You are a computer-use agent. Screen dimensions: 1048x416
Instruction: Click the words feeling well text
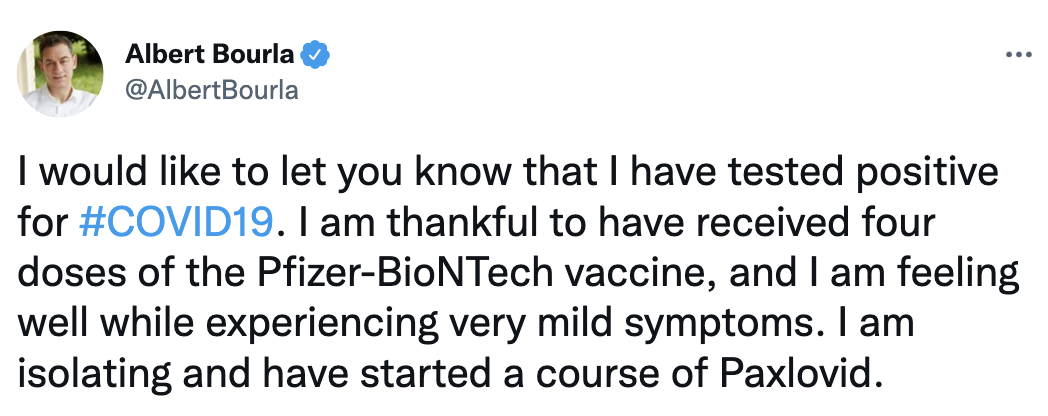(x=958, y=274)
